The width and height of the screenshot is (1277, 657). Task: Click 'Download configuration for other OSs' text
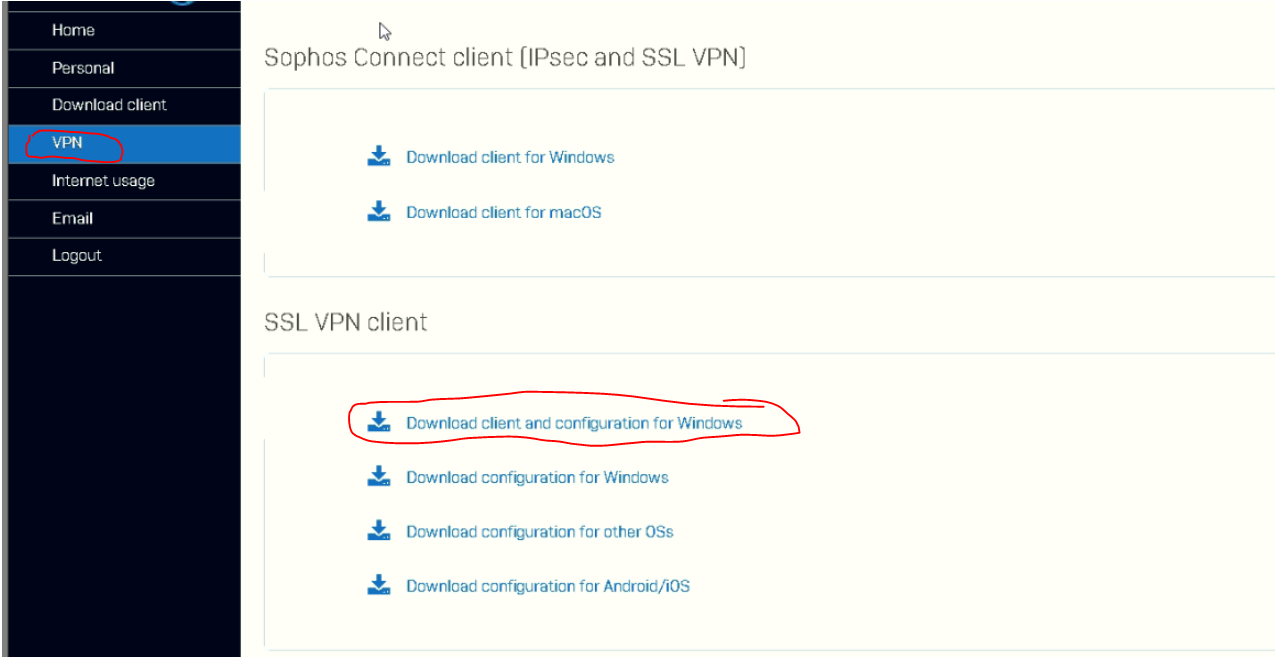pyautogui.click(x=539, y=531)
